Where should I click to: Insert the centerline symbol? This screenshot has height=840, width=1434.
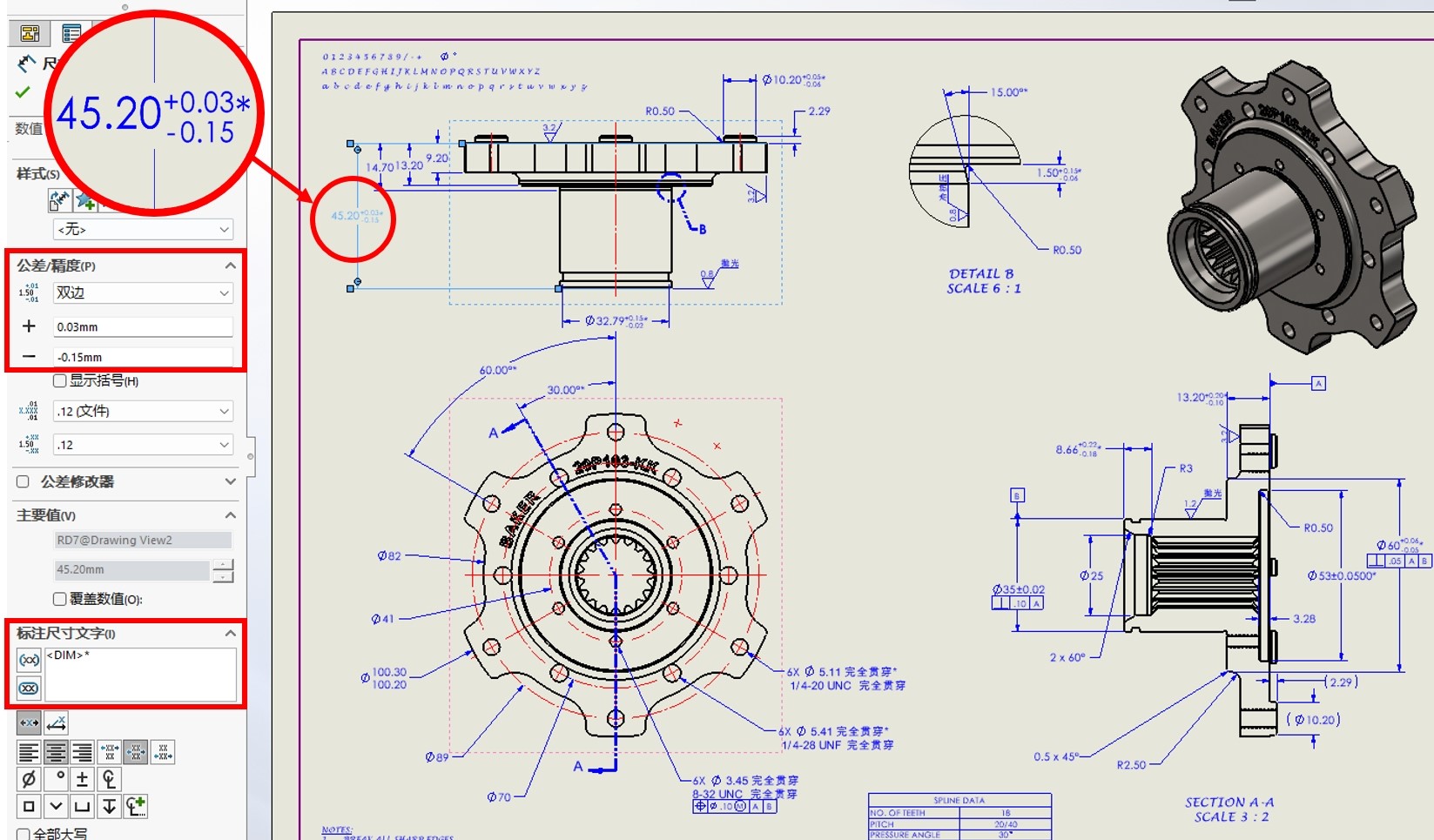coord(110,778)
